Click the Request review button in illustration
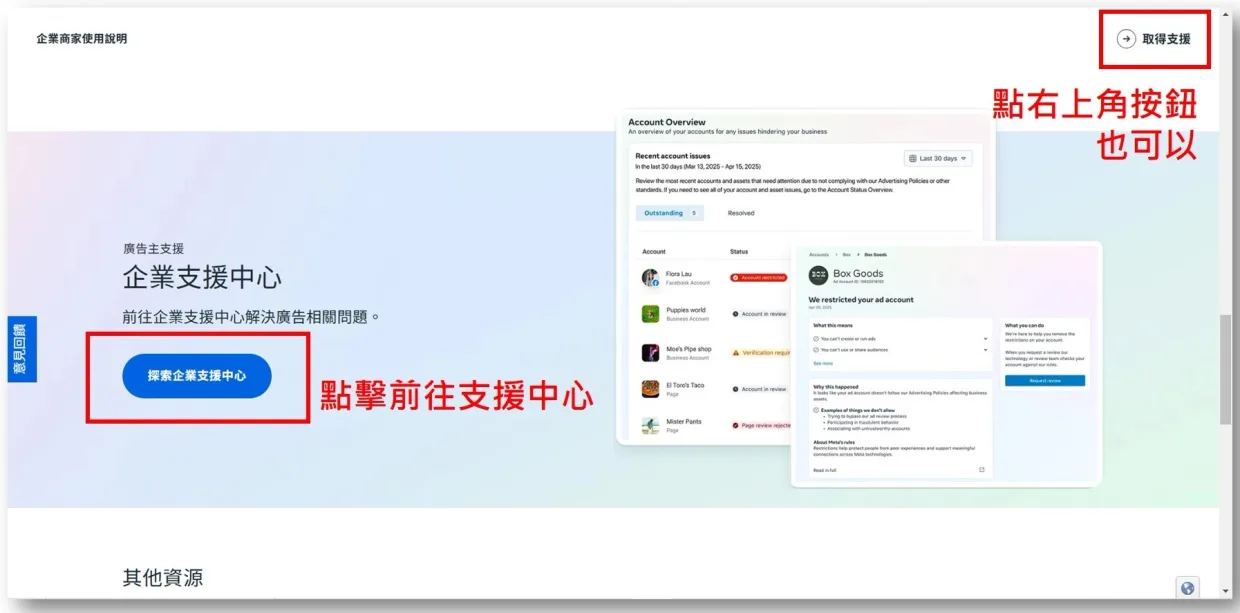 tap(1045, 381)
